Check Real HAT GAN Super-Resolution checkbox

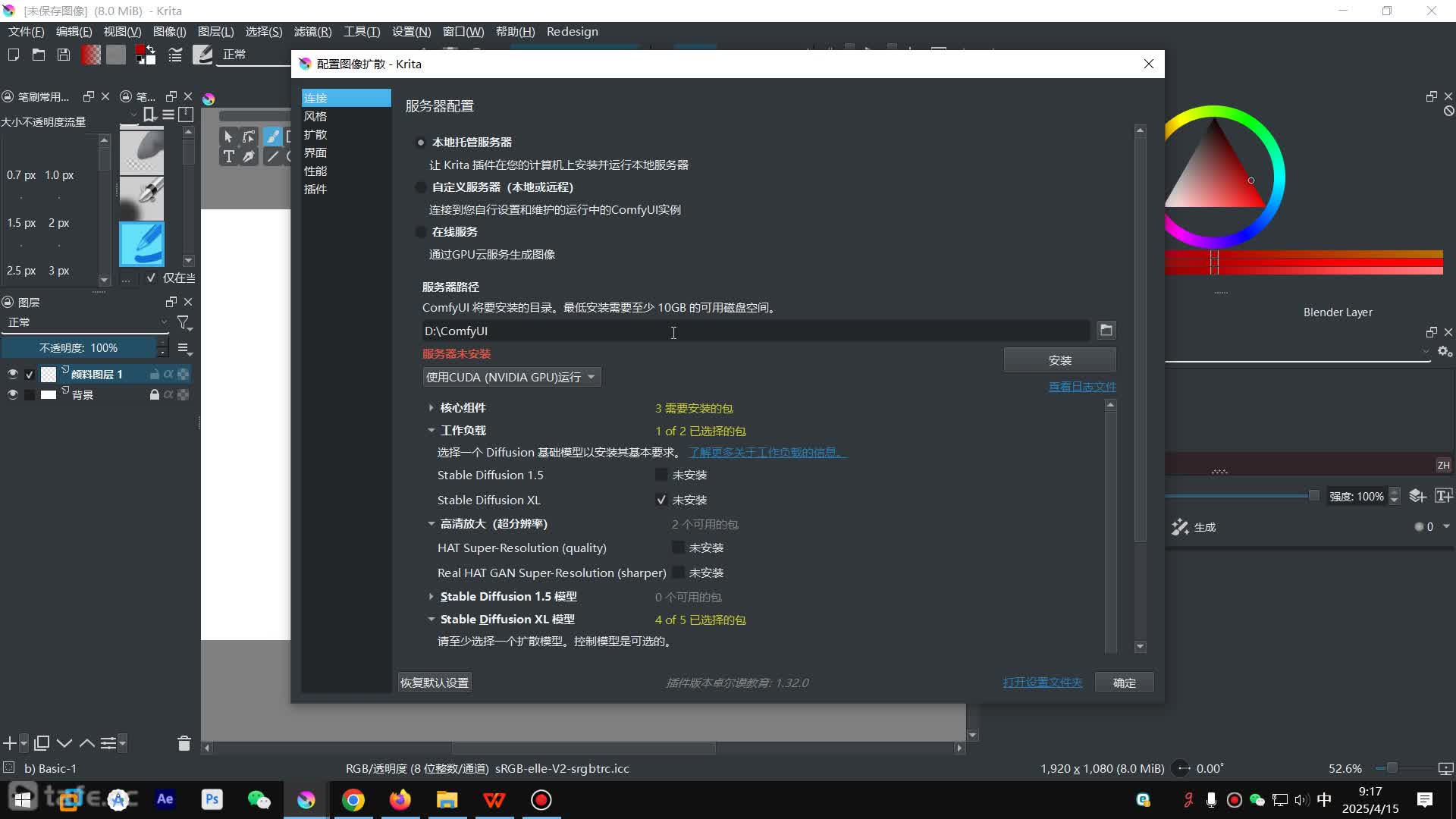tap(678, 573)
